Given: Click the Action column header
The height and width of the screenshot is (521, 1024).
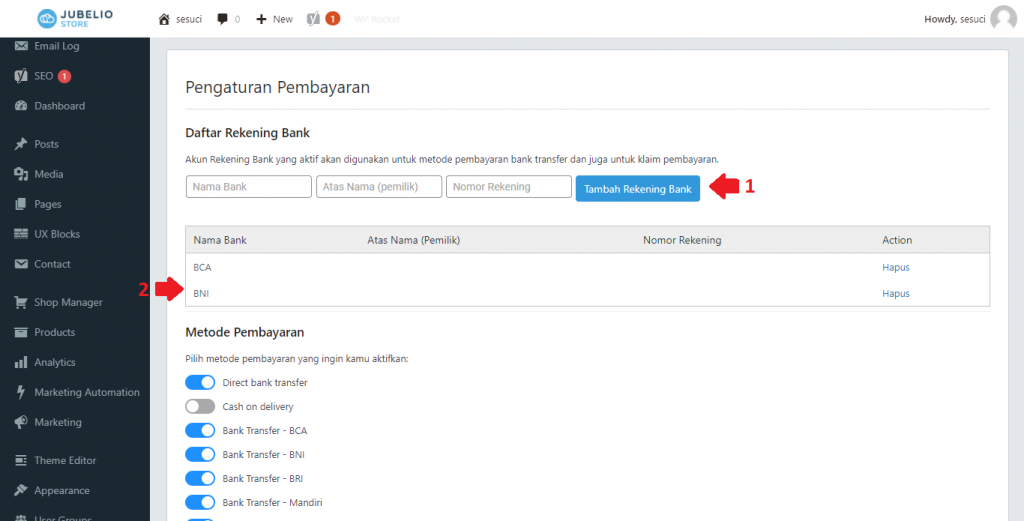Looking at the screenshot, I should coord(897,240).
